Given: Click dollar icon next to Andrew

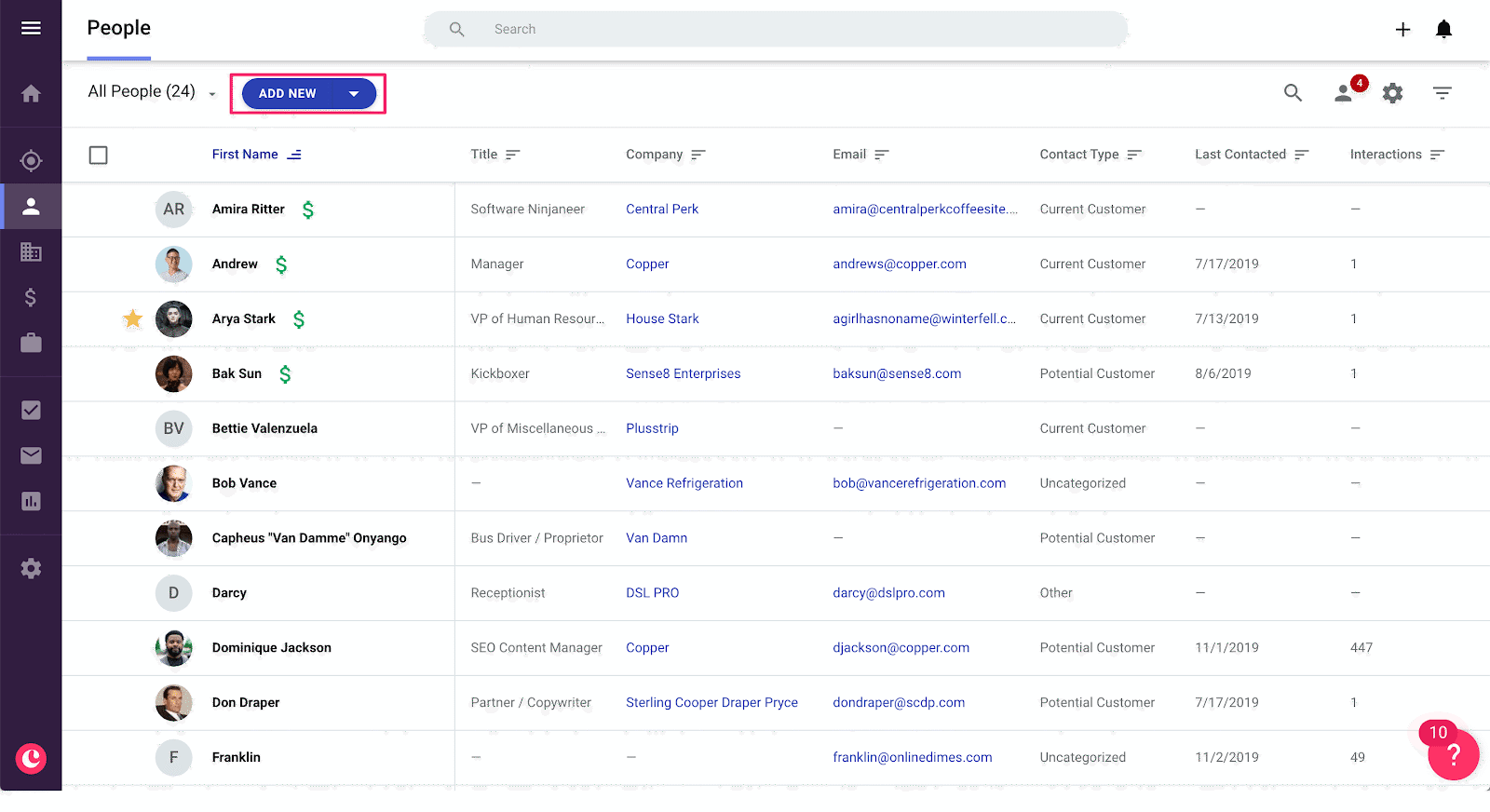Looking at the screenshot, I should tap(281, 265).
